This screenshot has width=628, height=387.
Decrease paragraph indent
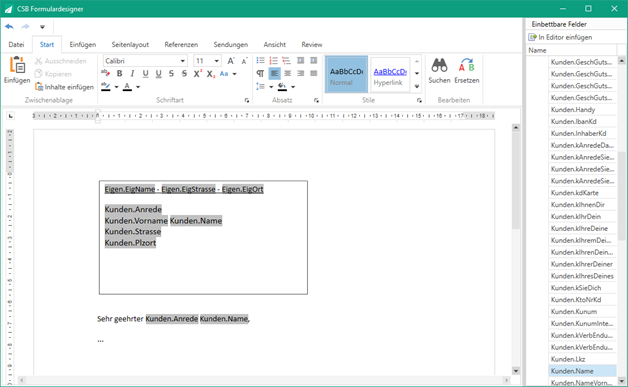point(300,60)
